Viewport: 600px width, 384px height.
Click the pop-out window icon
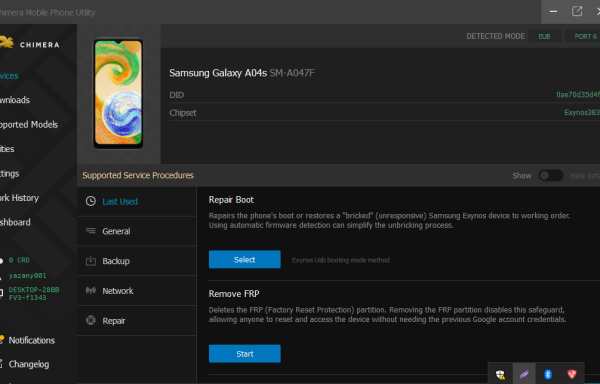tap(577, 11)
